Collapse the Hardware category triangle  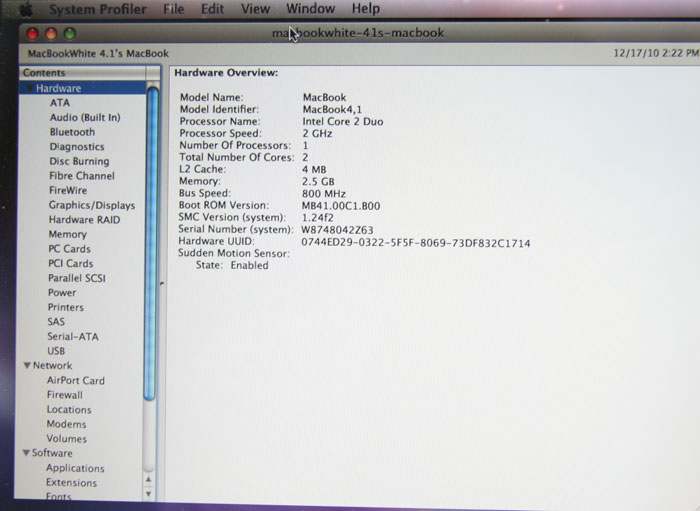[29, 88]
